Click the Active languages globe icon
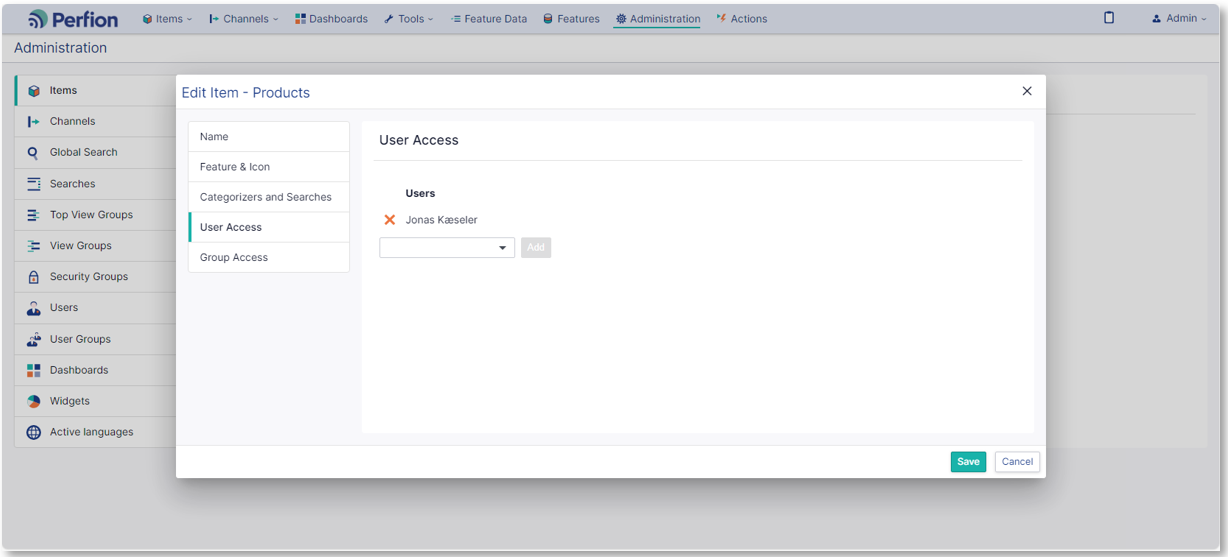Screen dimensions: 1228x557 [x=34, y=432]
